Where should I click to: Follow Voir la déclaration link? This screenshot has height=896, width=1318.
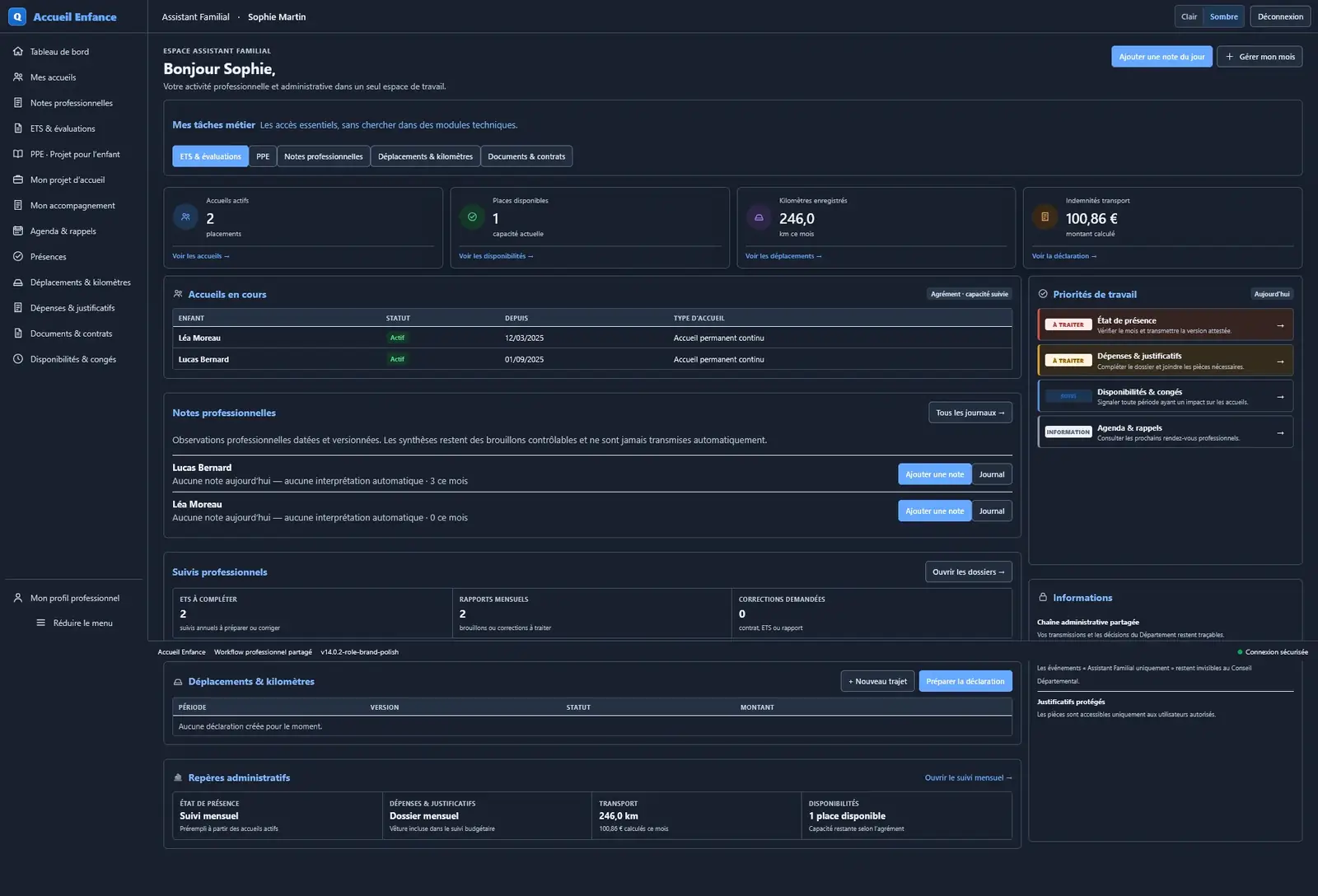coord(1064,256)
